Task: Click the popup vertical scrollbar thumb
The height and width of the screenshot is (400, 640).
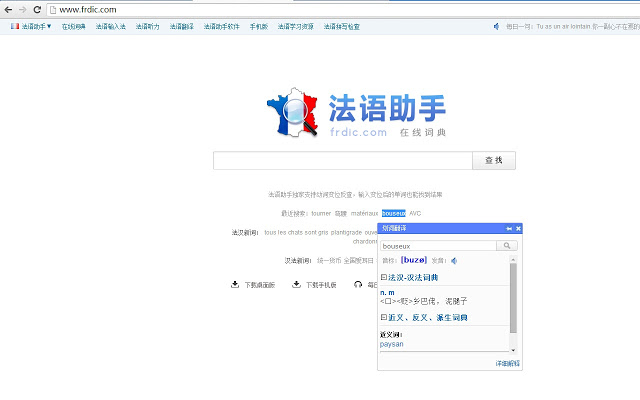Action: (x=513, y=298)
